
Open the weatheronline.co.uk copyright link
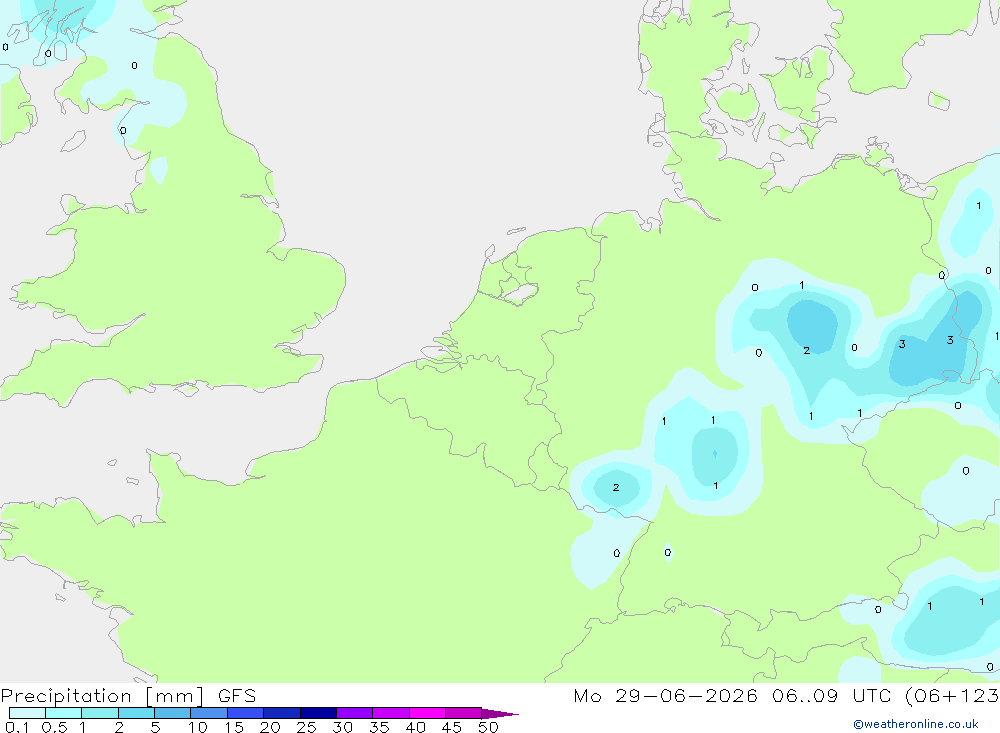(x=916, y=724)
